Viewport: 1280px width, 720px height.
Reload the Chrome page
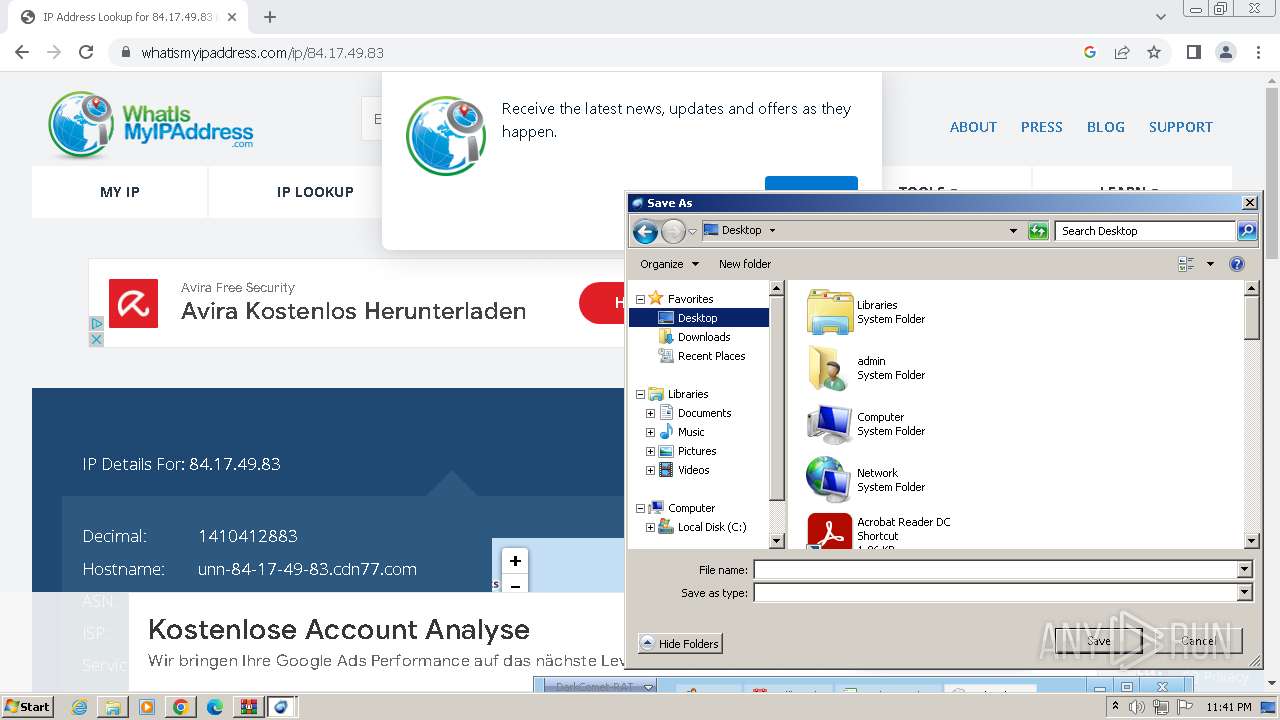point(86,52)
